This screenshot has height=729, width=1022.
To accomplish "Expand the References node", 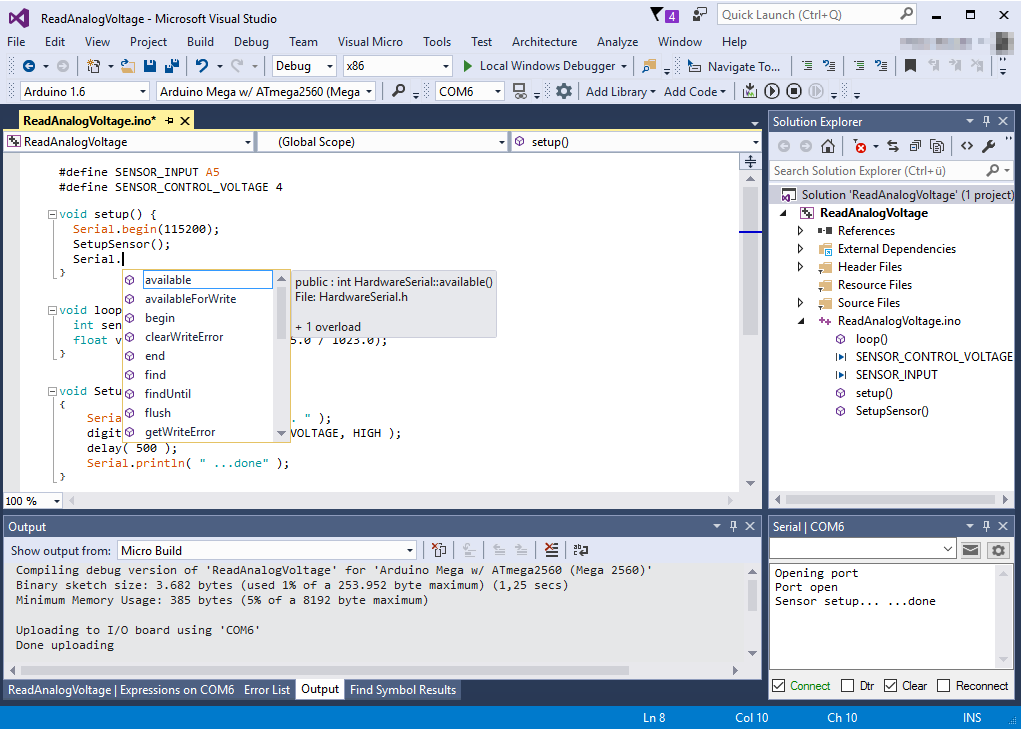I will [801, 231].
